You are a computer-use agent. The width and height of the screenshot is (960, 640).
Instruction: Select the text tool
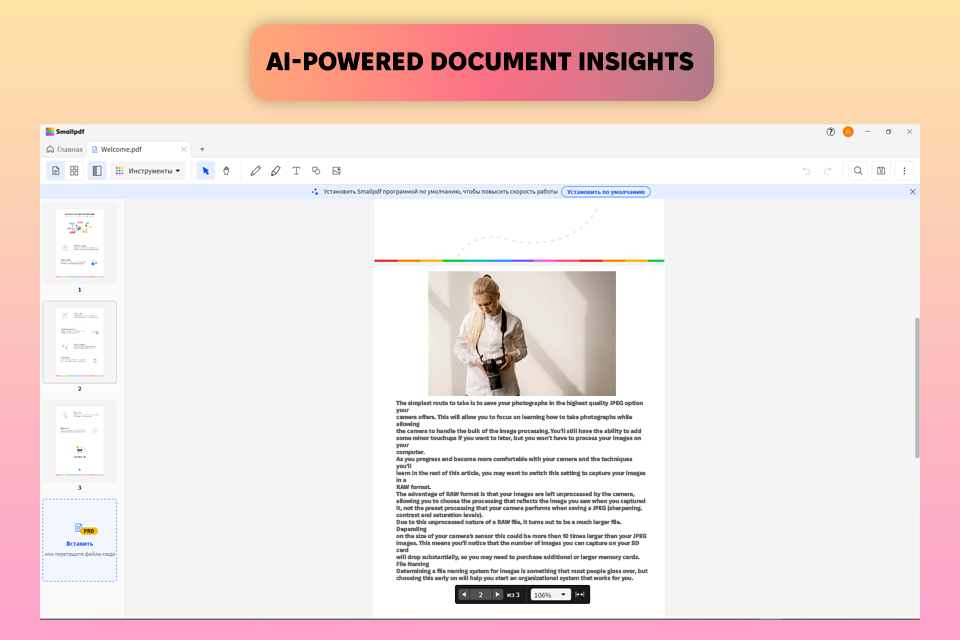click(x=296, y=171)
